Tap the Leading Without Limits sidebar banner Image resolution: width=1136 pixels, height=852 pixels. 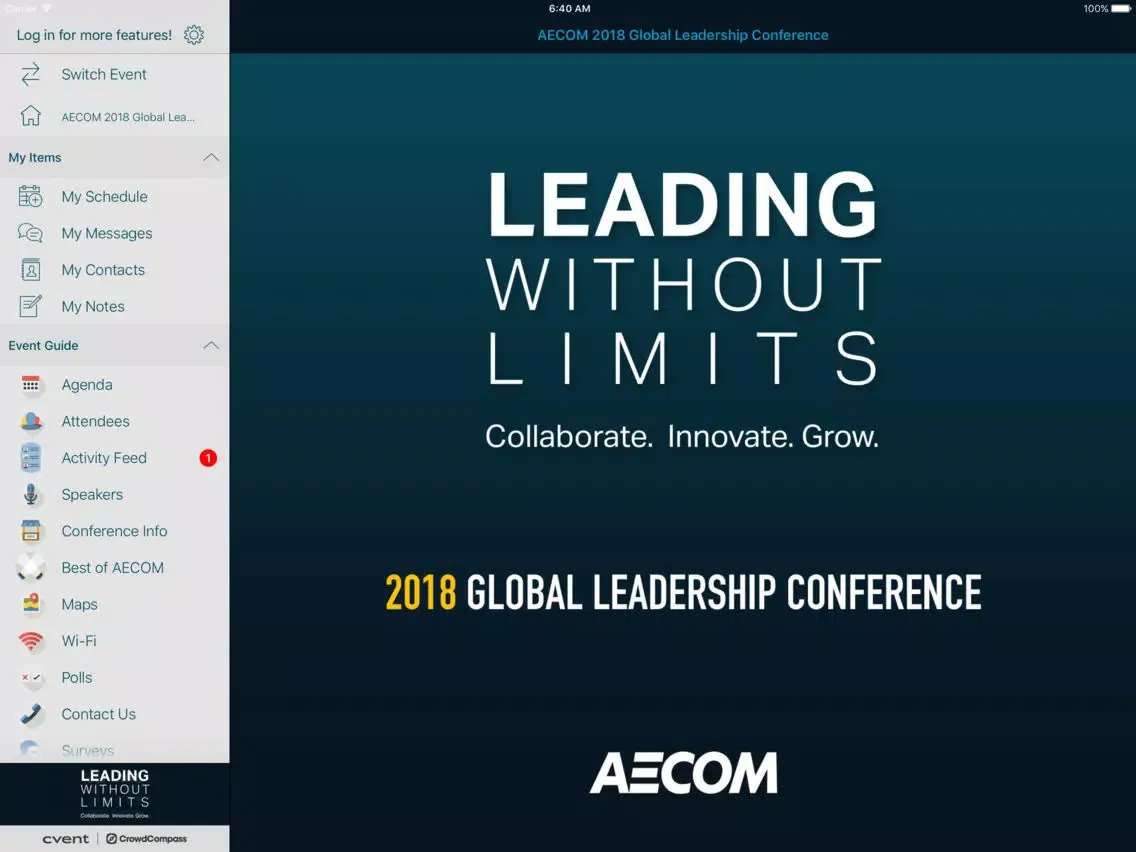(114, 794)
